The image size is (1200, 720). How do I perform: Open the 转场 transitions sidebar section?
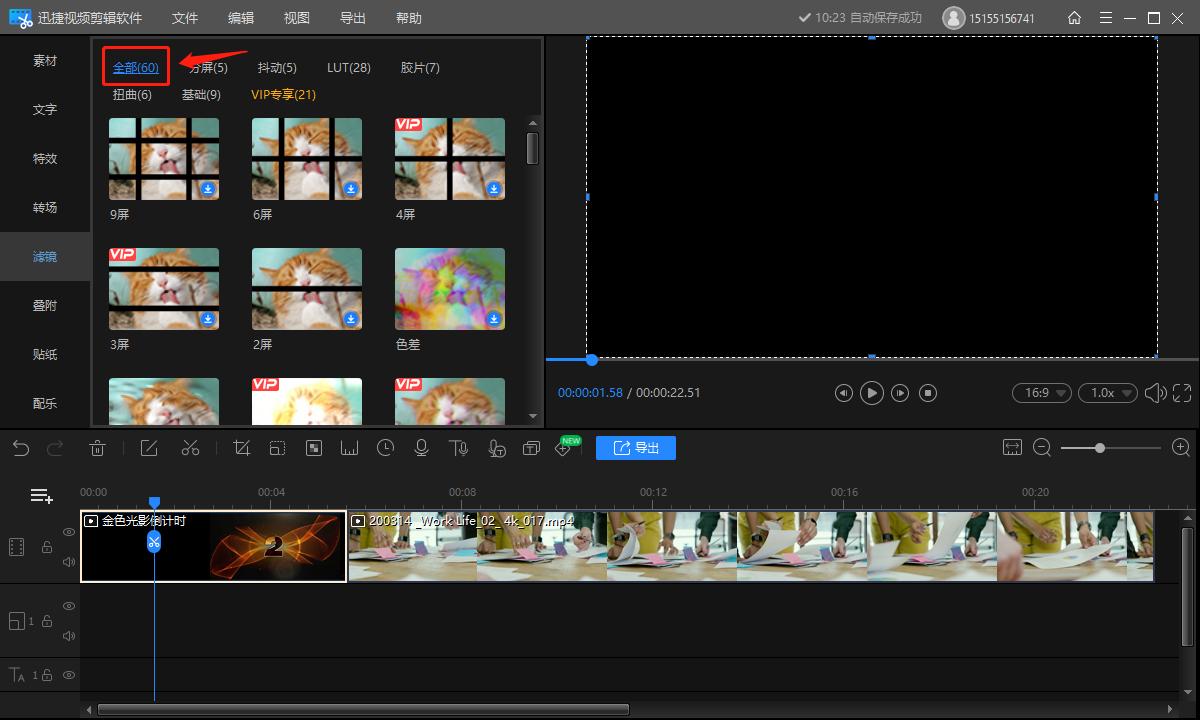coord(45,208)
